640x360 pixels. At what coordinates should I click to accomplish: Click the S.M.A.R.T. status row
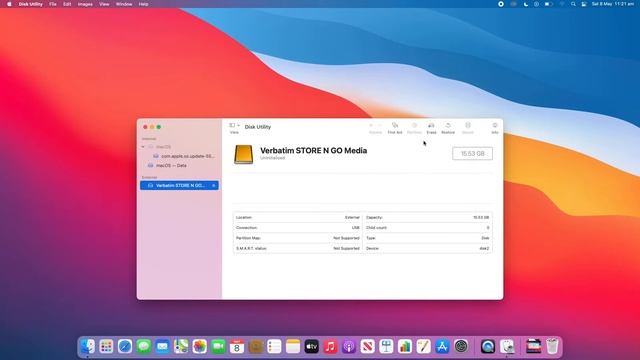point(297,248)
